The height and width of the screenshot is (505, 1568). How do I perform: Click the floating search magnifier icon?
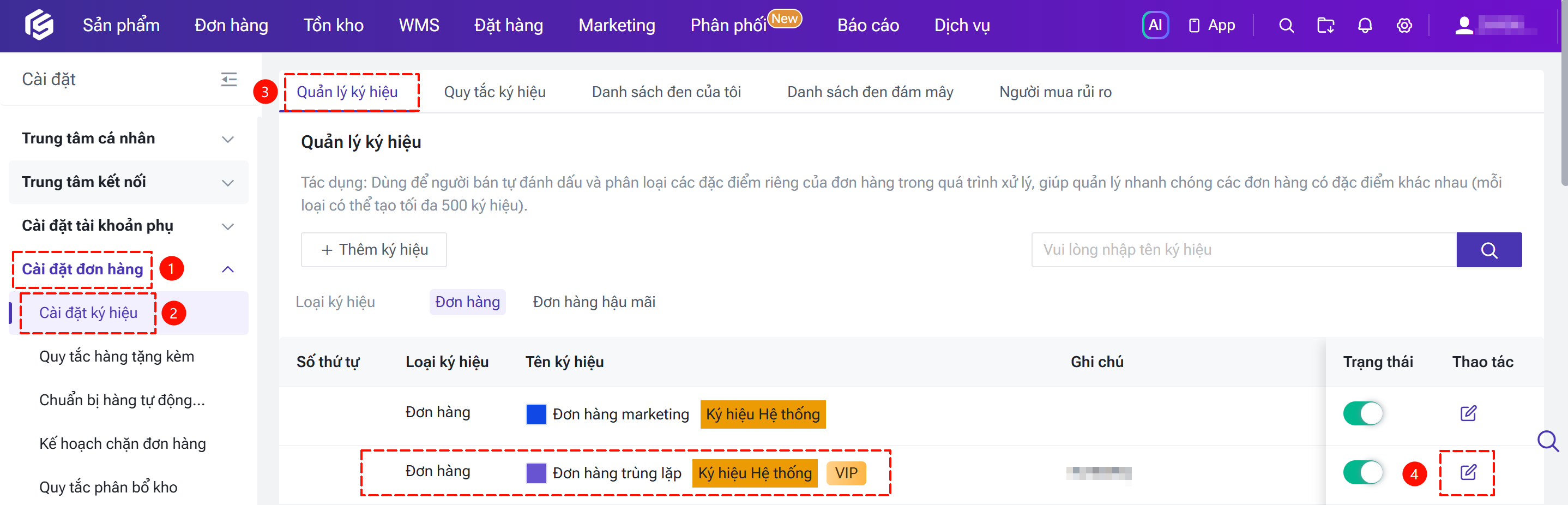(x=1547, y=441)
